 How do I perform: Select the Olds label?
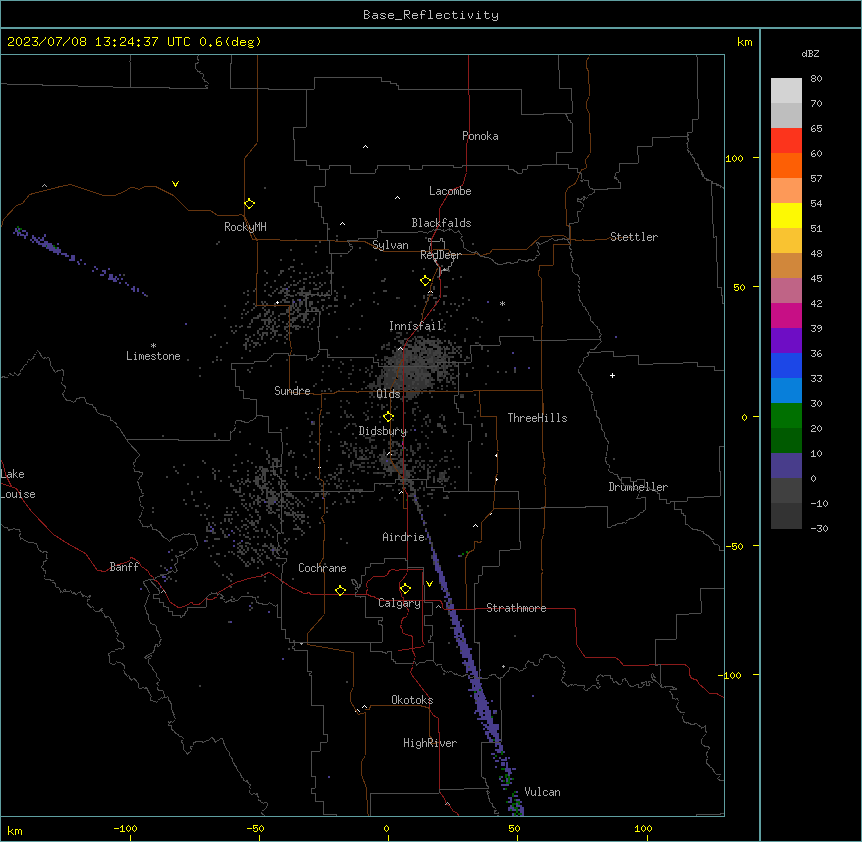[x=388, y=394]
